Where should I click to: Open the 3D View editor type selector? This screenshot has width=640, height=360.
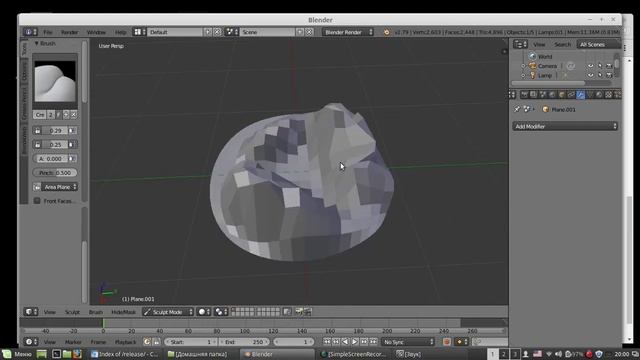[31, 312]
